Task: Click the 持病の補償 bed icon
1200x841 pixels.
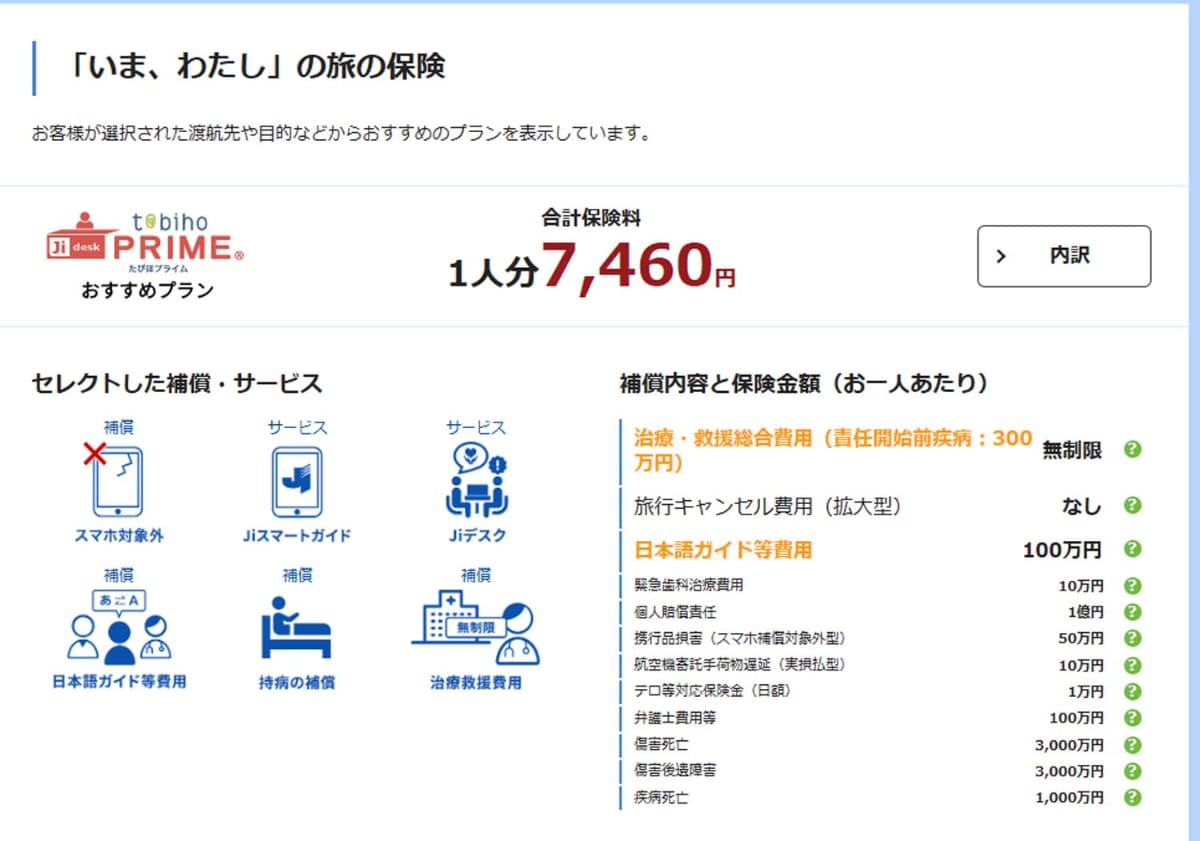Action: click(296, 629)
